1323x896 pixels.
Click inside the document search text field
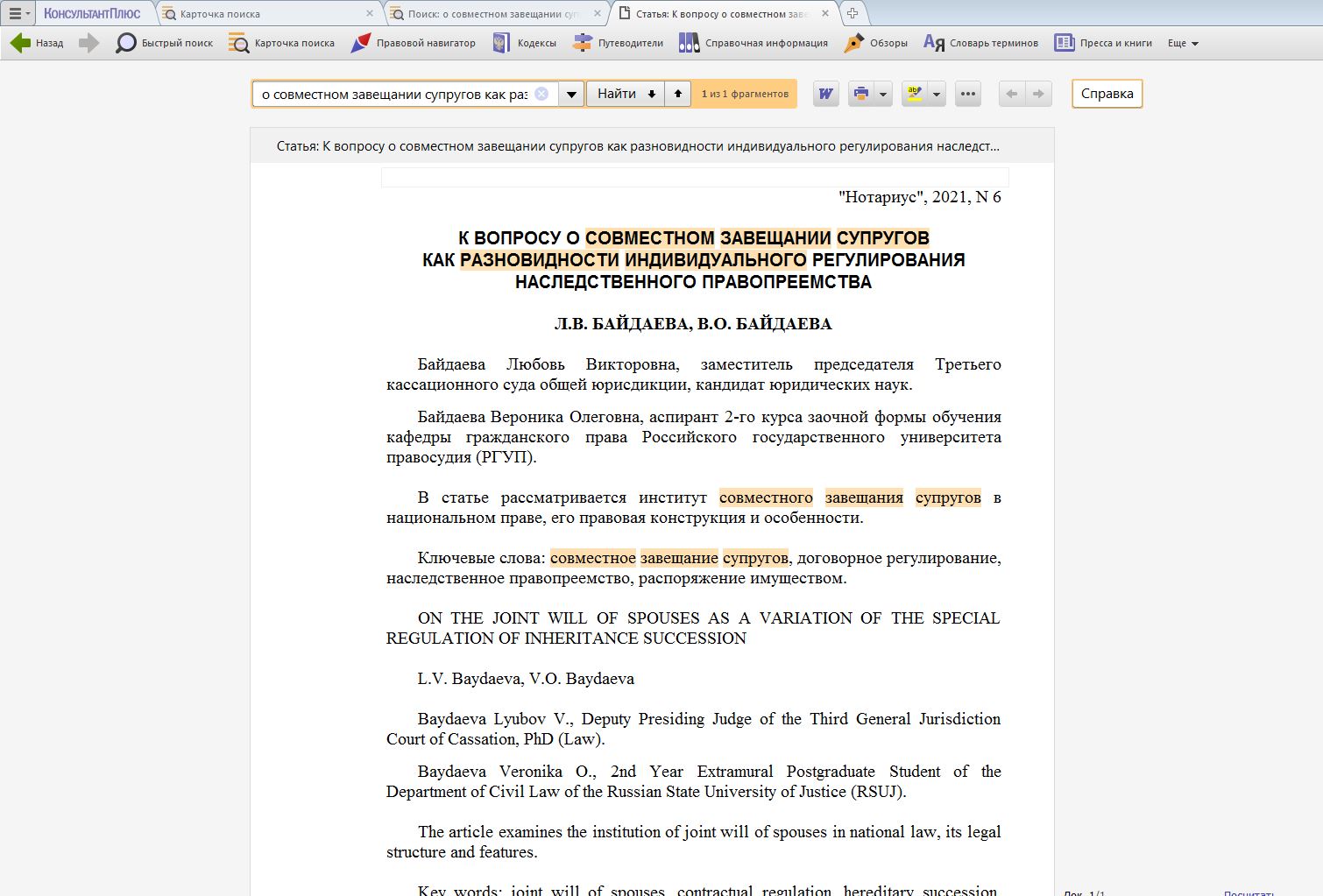pyautogui.click(x=394, y=94)
